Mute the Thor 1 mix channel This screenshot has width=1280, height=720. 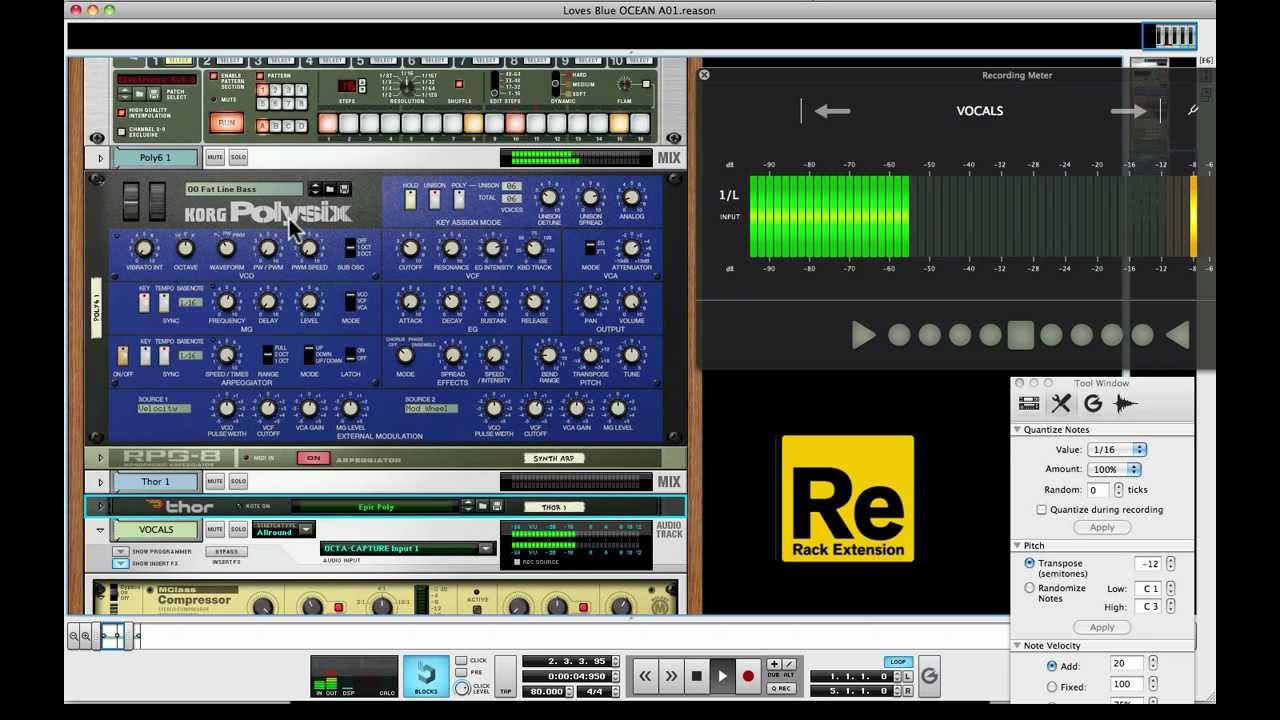[x=215, y=481]
